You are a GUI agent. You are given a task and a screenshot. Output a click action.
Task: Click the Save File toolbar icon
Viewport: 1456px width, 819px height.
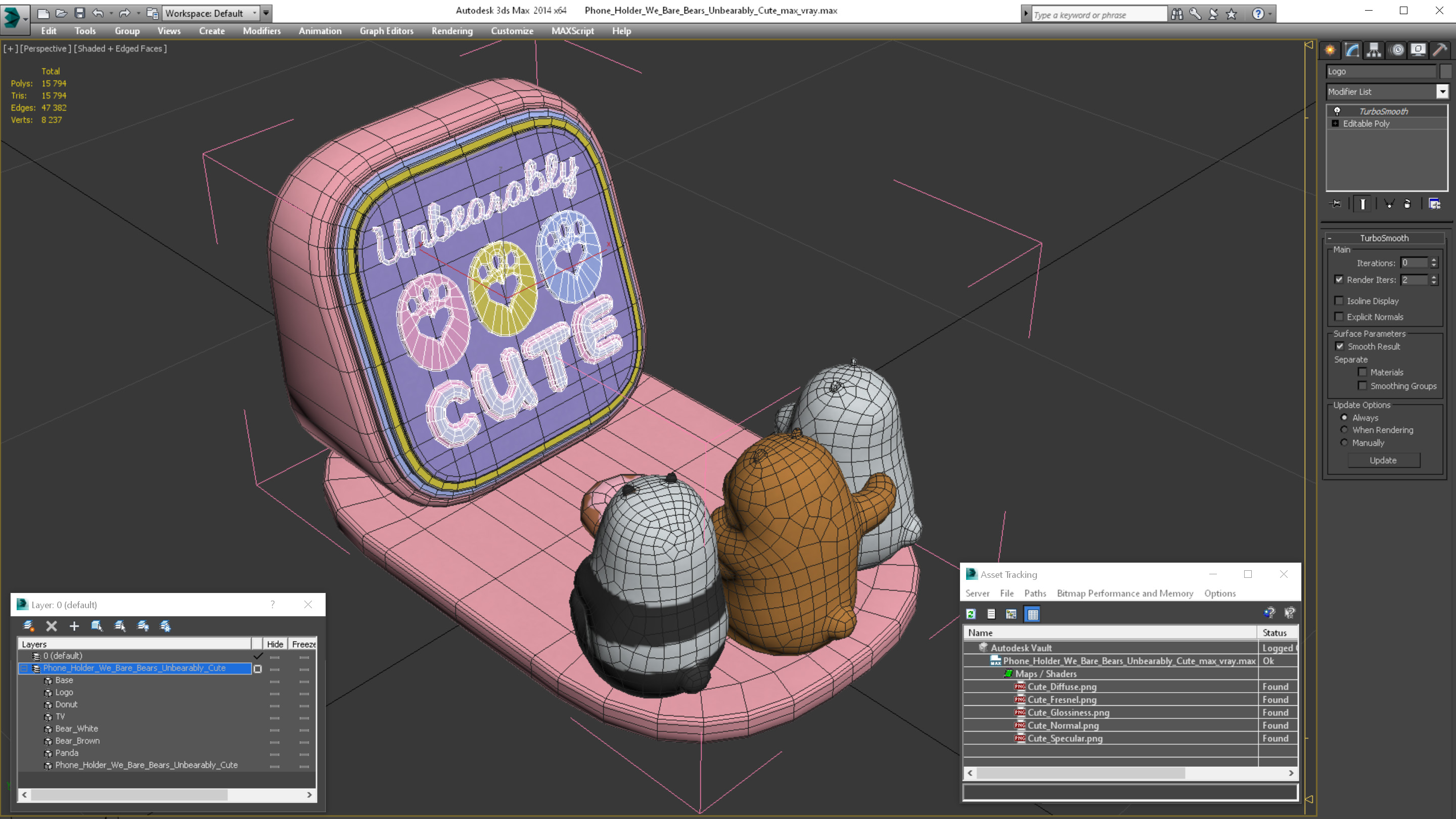pos(80,13)
